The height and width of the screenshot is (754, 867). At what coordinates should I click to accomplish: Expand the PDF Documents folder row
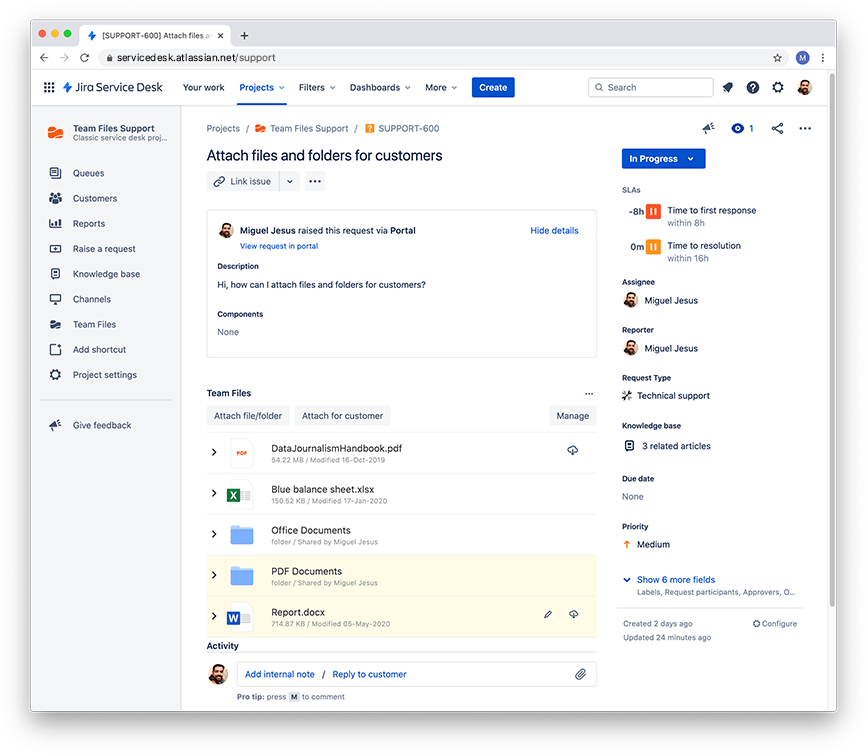(214, 575)
